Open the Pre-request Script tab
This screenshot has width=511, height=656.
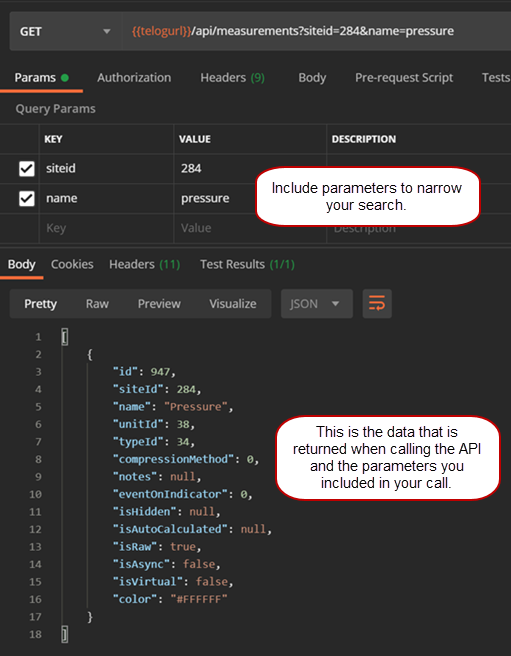coord(404,78)
